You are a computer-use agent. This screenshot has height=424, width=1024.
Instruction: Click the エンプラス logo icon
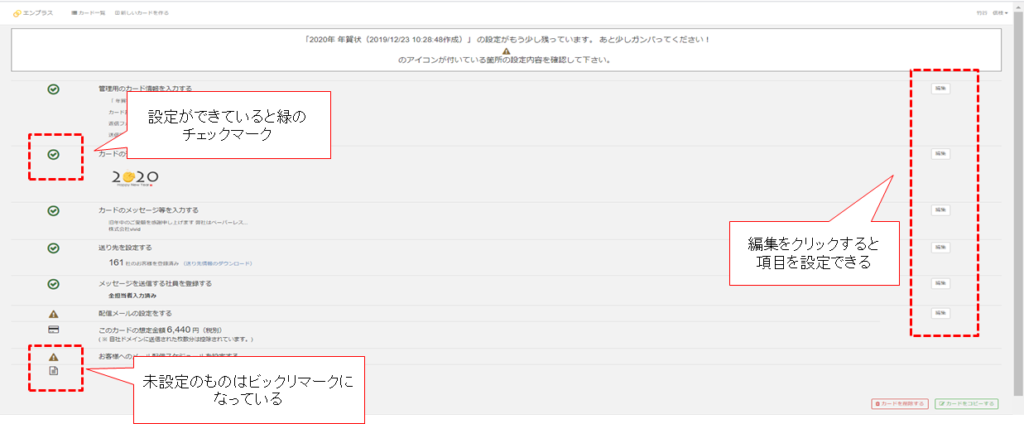pyautogui.click(x=17, y=13)
